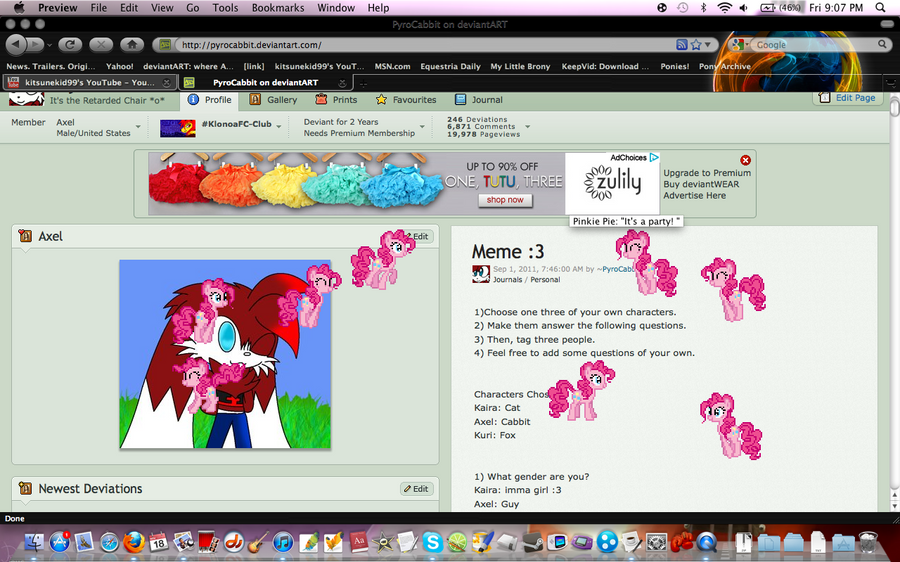Open the Prints tab
Image resolution: width=900 pixels, height=562 pixels.
click(336, 100)
